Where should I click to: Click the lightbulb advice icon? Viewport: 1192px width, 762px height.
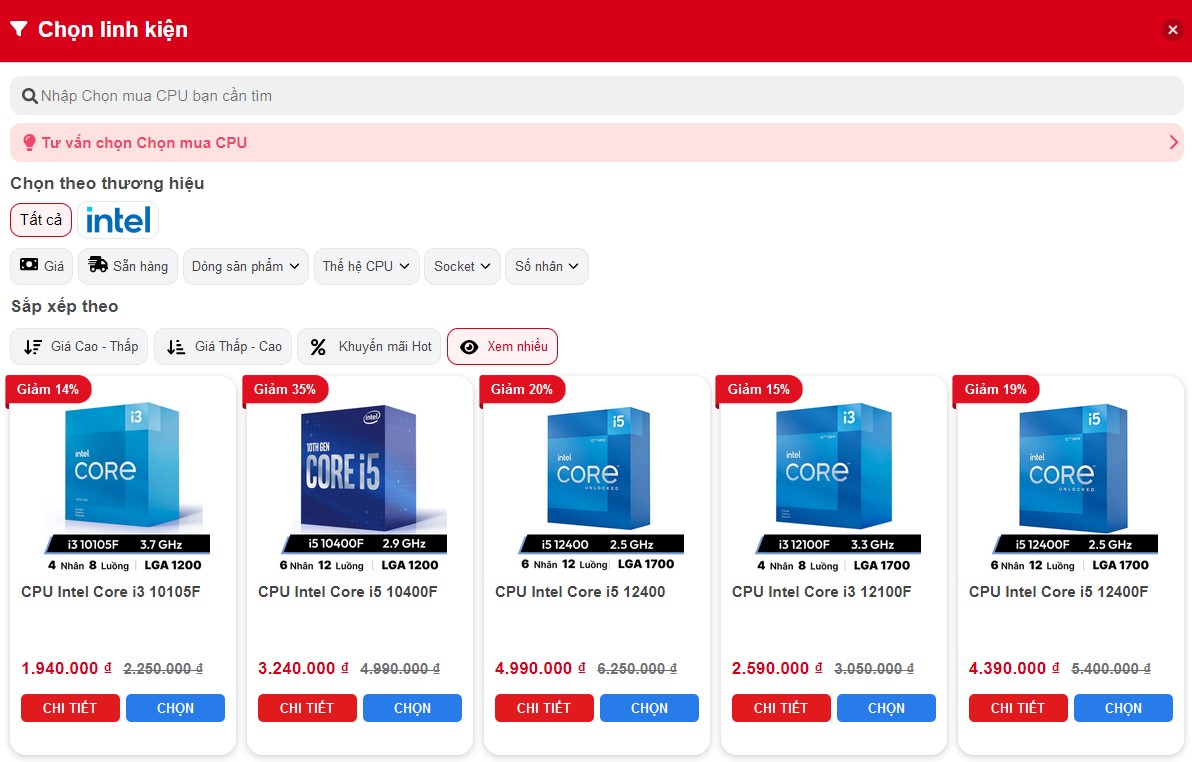point(30,142)
